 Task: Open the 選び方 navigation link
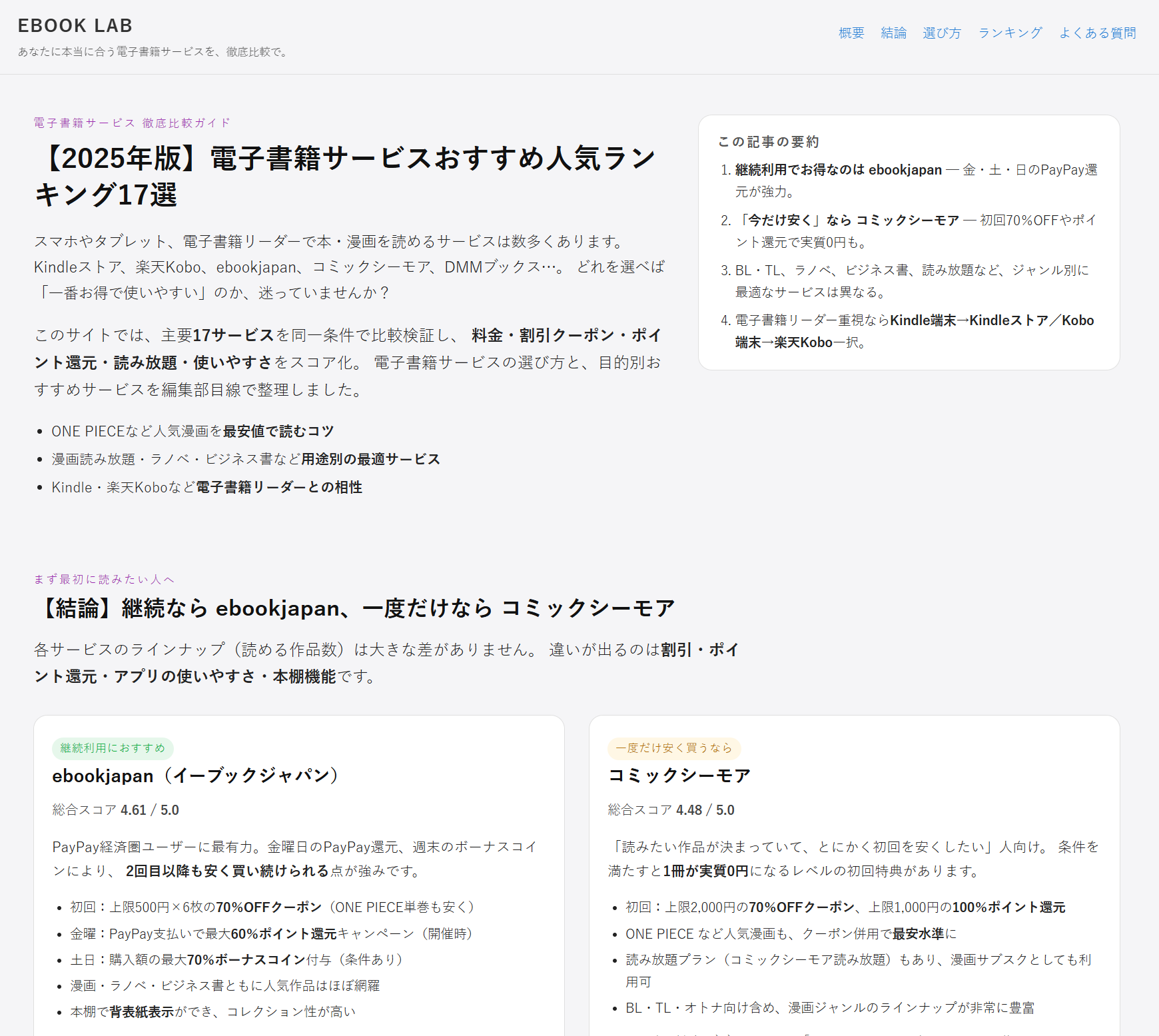942,32
